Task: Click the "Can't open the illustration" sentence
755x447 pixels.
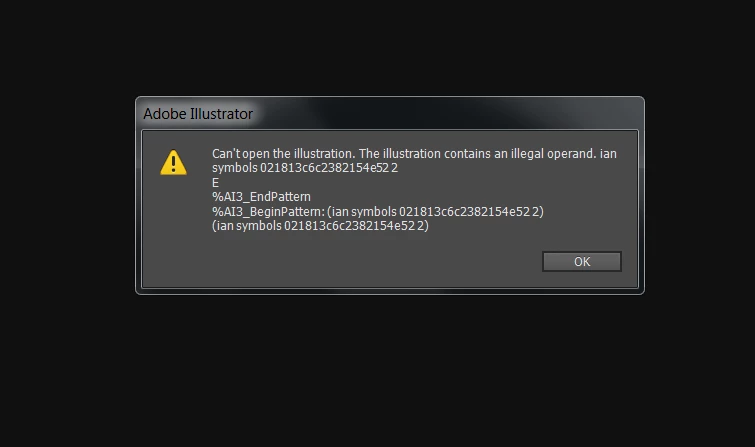Action: click(284, 154)
